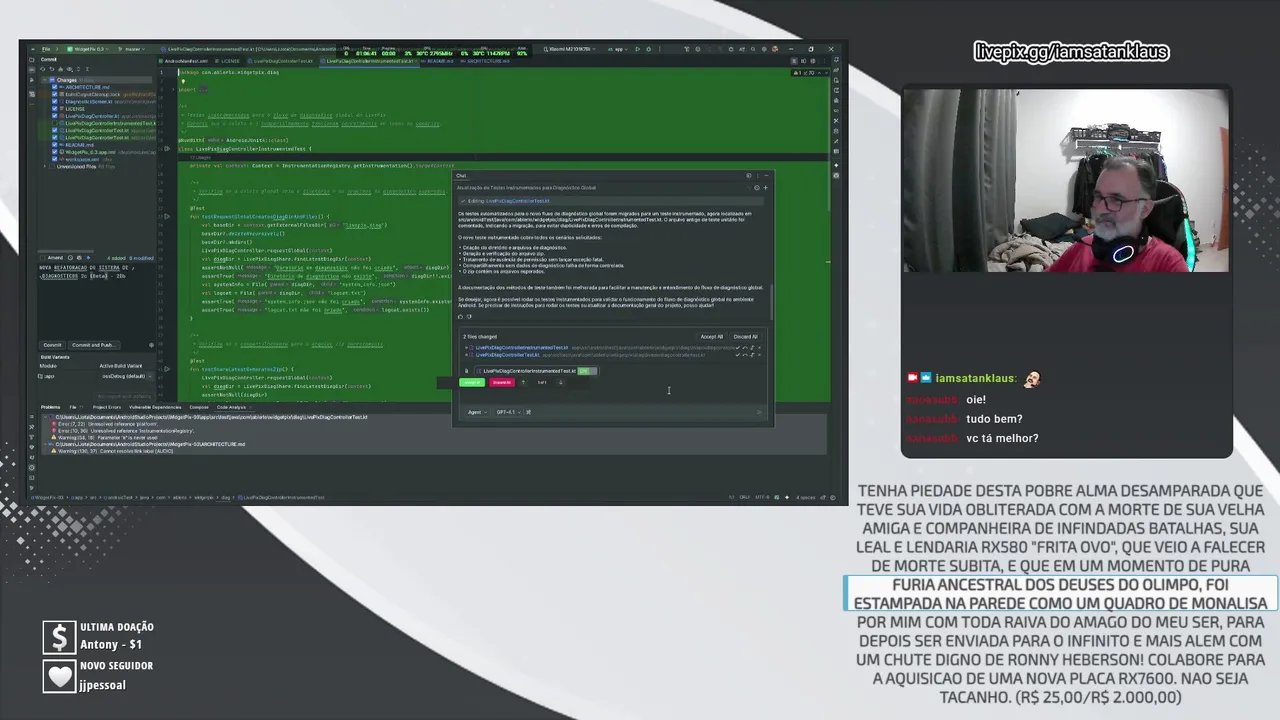Click the Commit and Push button
1280x720 pixels.
tap(94, 345)
